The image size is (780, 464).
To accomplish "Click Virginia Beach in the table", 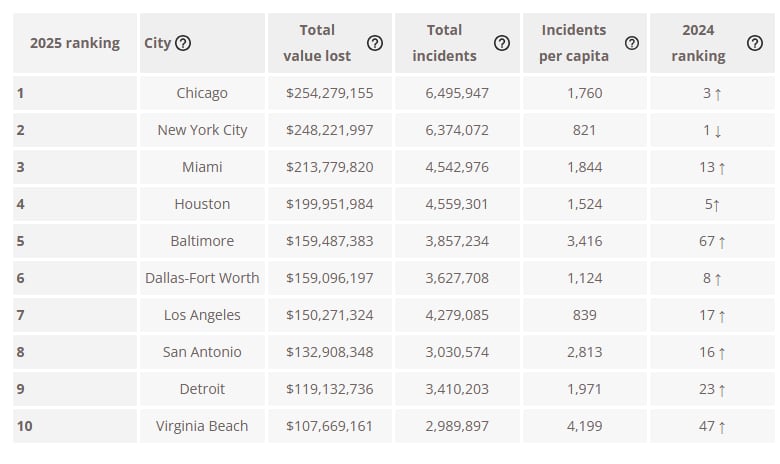I will tap(202, 426).
